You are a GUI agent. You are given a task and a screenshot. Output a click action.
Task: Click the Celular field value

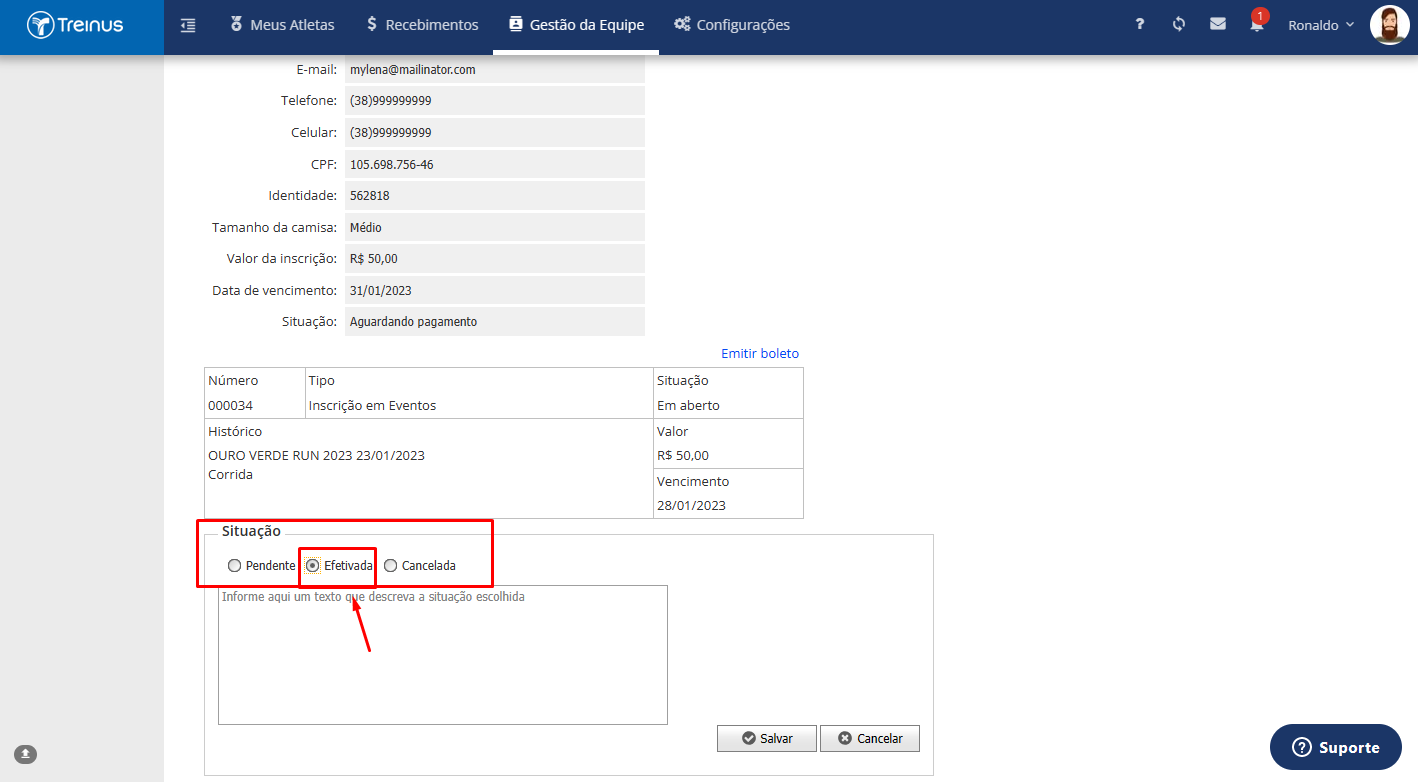[495, 132]
